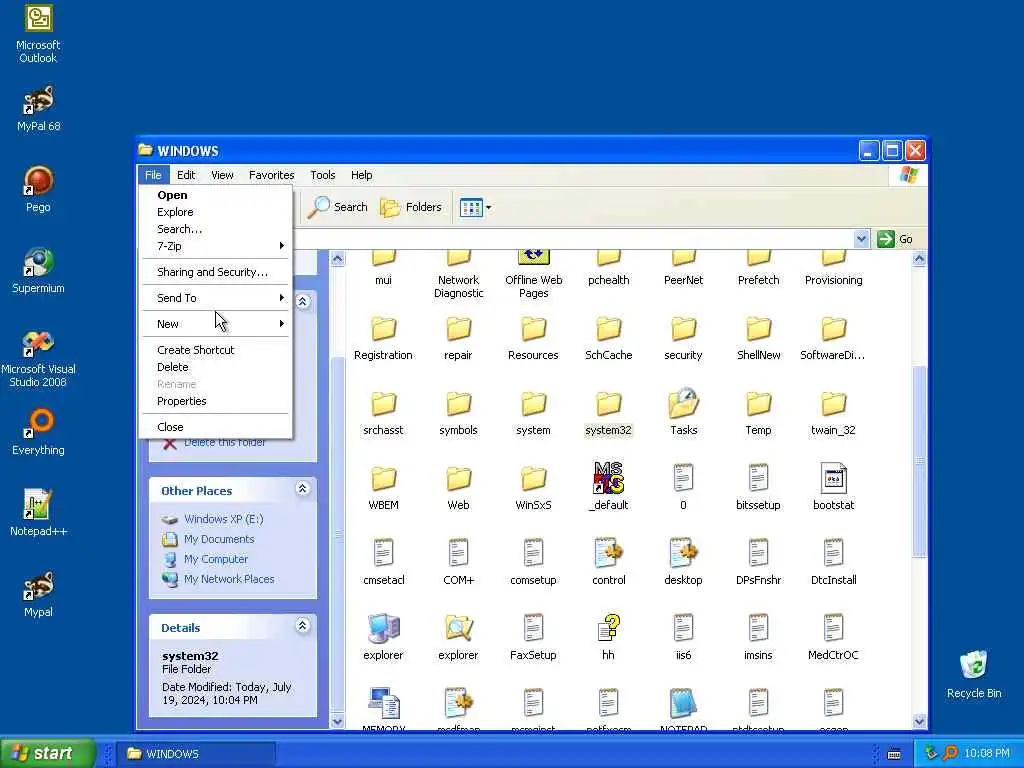Click the WINDOWS taskbar button

click(x=196, y=754)
